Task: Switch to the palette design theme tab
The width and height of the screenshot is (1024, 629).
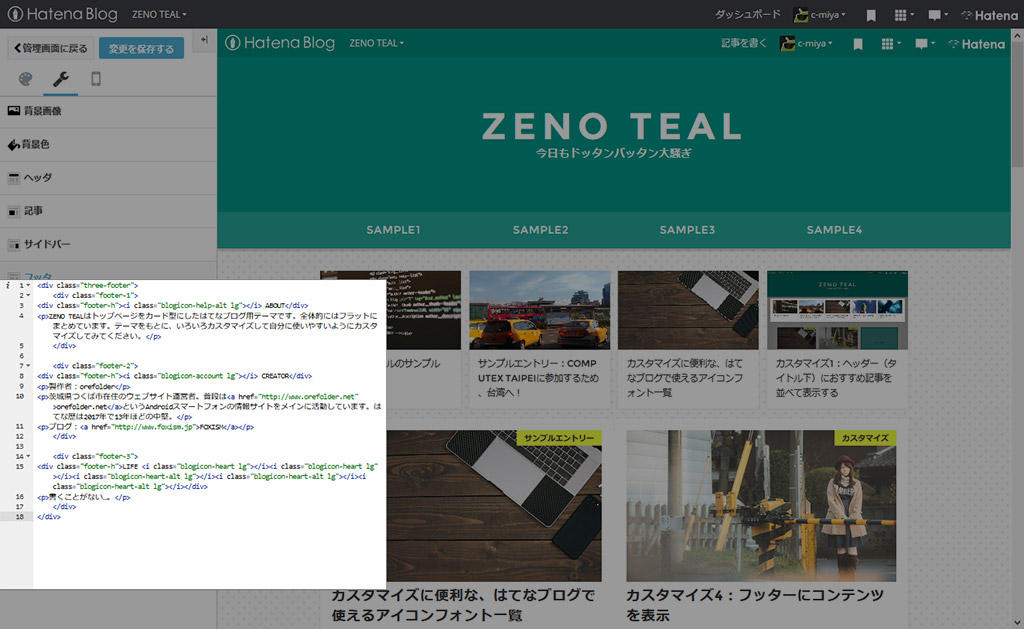Action: [x=25, y=79]
